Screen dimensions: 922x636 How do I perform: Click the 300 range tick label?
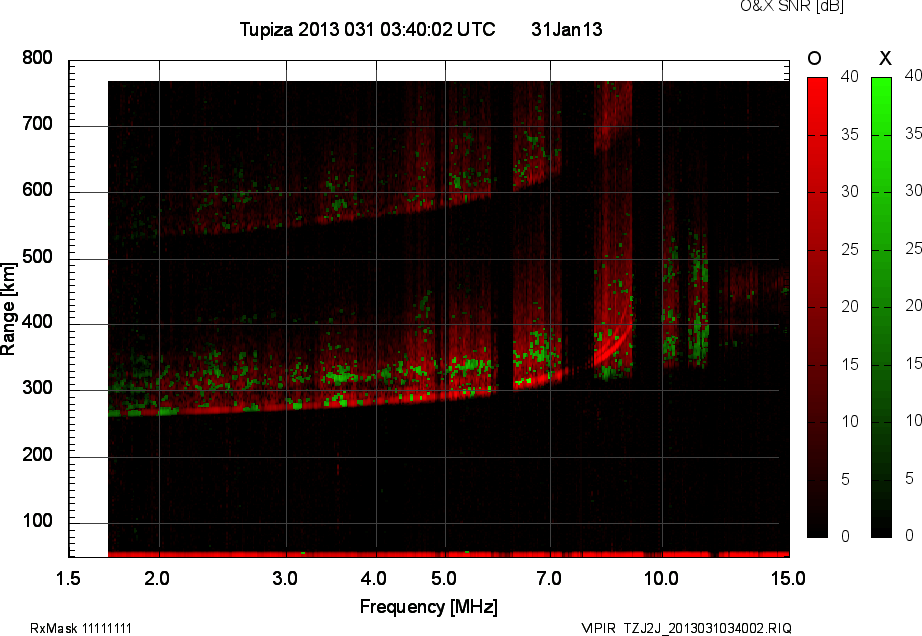[x=37, y=388]
